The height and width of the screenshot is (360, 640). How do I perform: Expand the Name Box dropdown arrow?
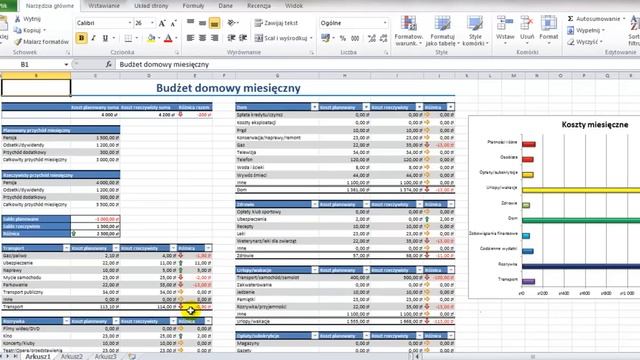tap(66, 64)
